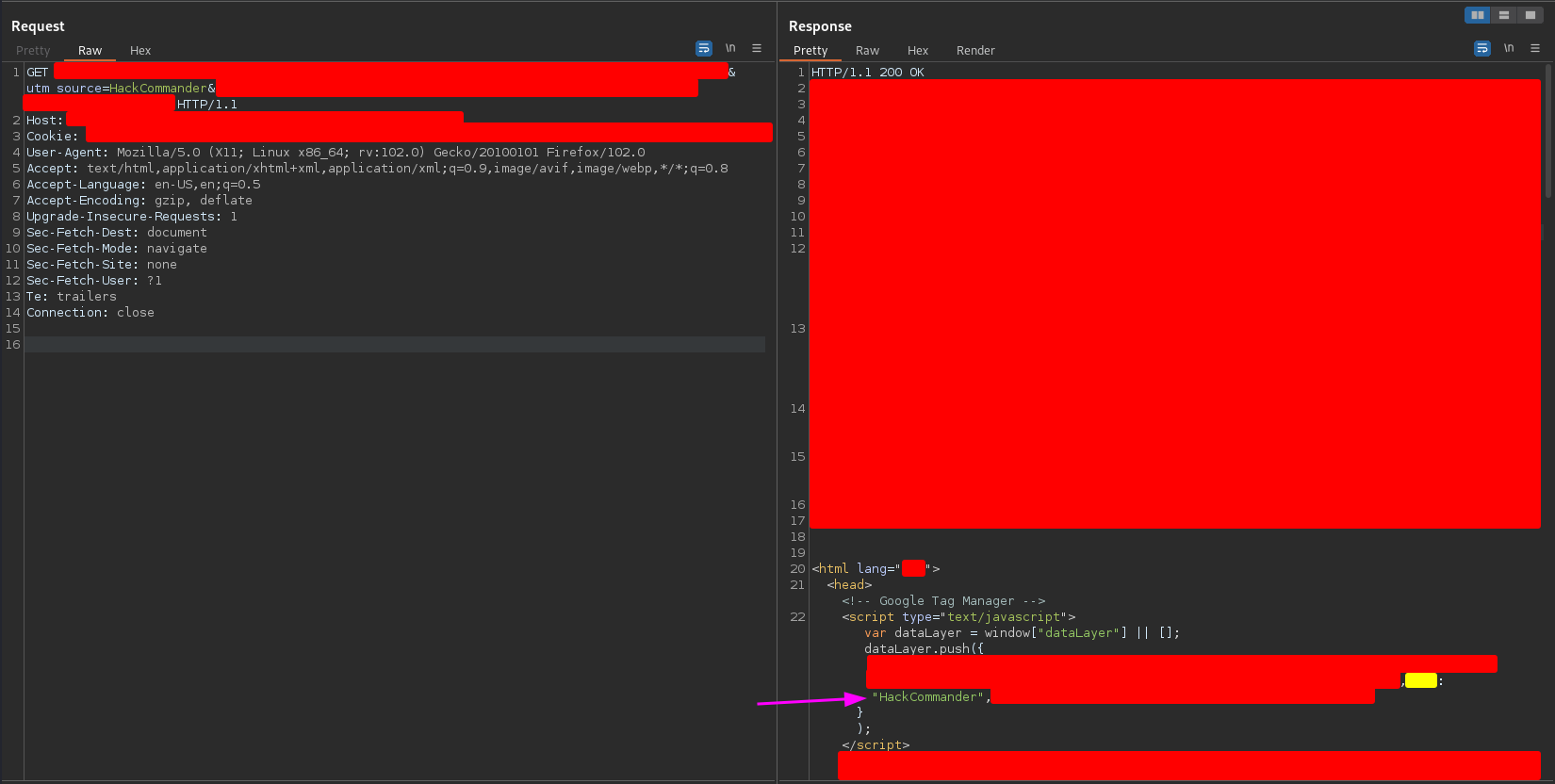Switch Response view to Hex tab

click(x=918, y=51)
